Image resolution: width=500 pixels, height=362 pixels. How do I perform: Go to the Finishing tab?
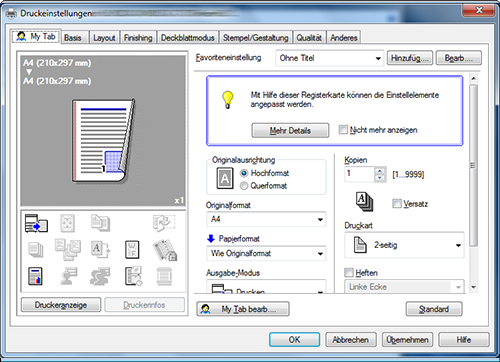(x=138, y=38)
